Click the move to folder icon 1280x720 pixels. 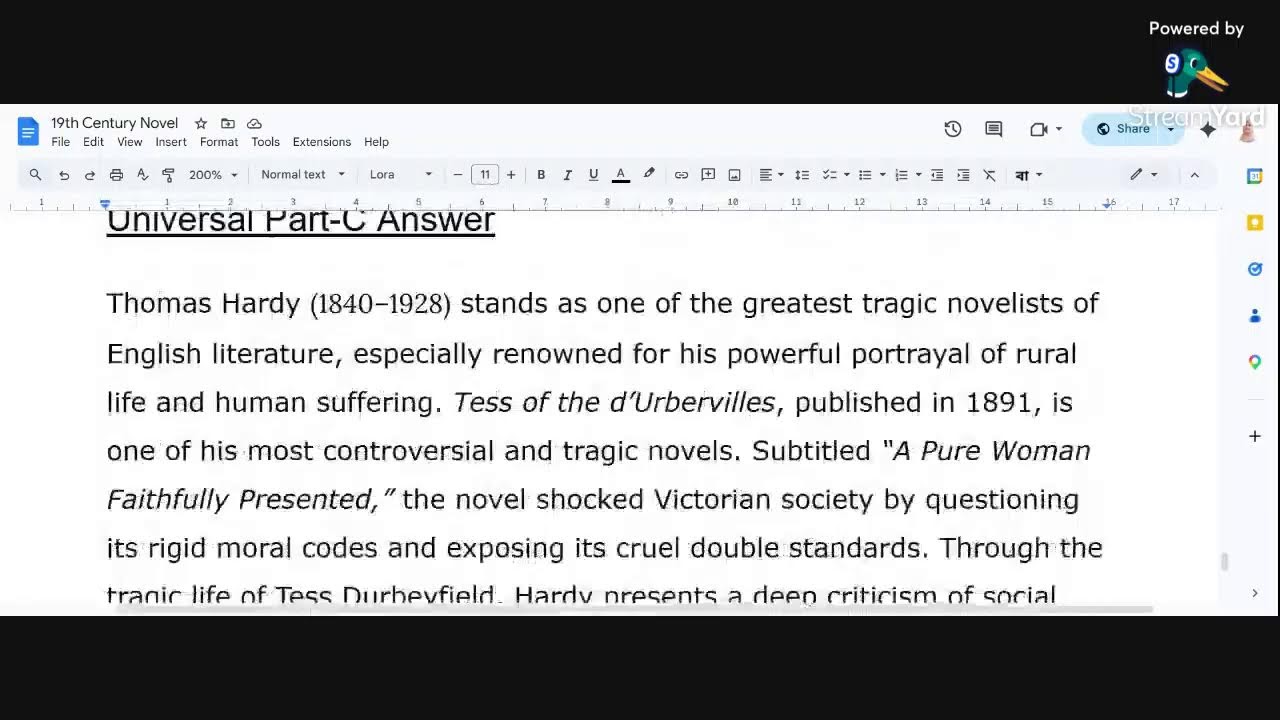tap(228, 123)
